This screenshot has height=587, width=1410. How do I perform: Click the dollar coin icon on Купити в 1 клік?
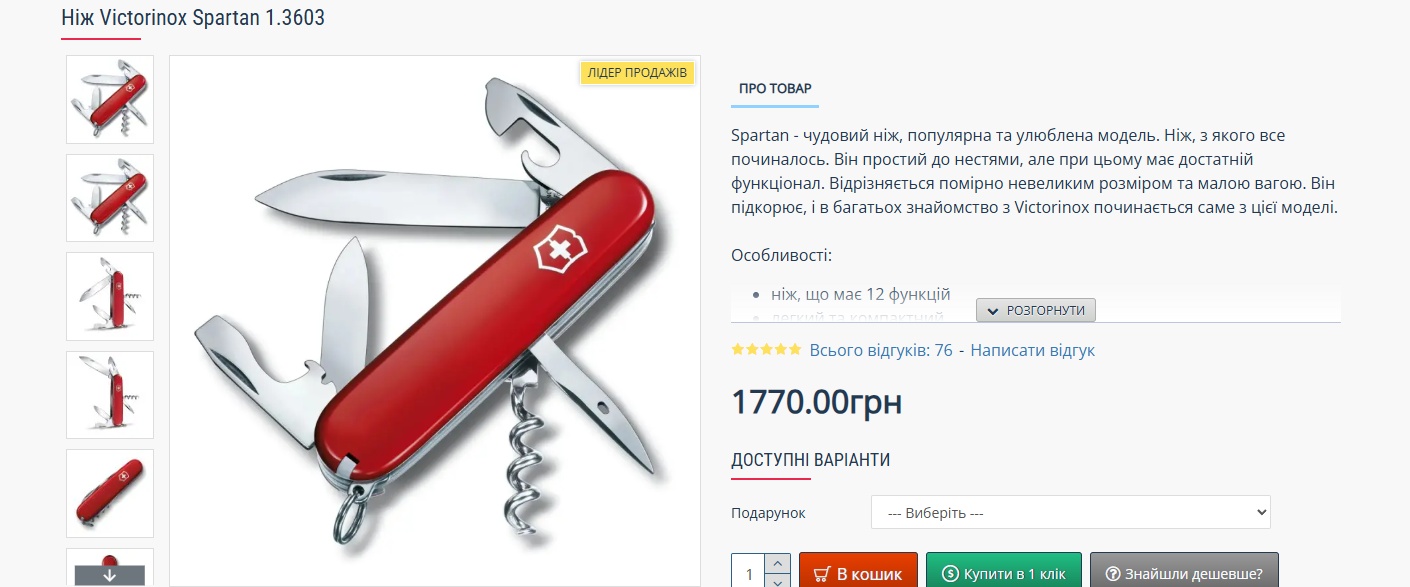pos(950,574)
